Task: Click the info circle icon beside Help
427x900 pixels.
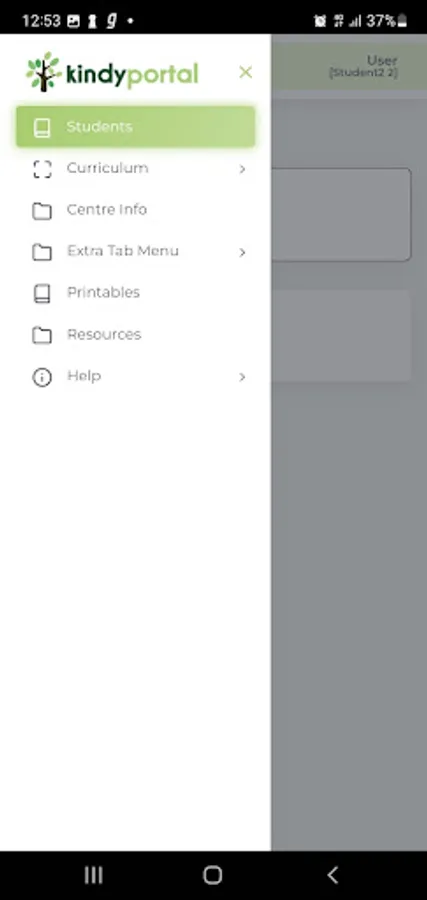Action: pos(42,377)
